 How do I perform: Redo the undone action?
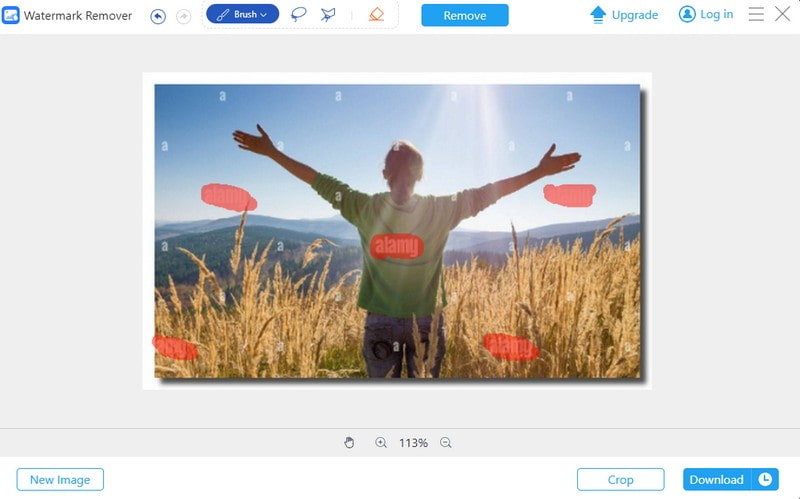[183, 16]
